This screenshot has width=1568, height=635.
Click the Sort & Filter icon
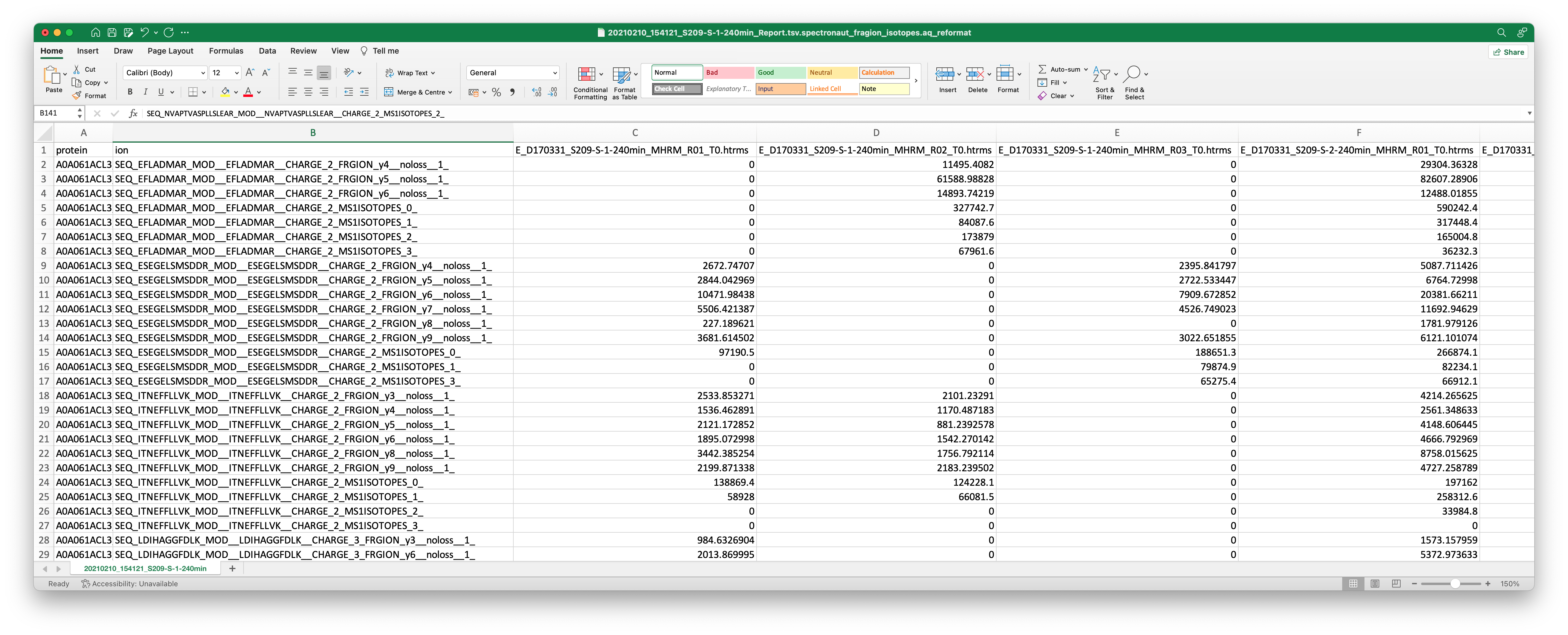click(1101, 74)
